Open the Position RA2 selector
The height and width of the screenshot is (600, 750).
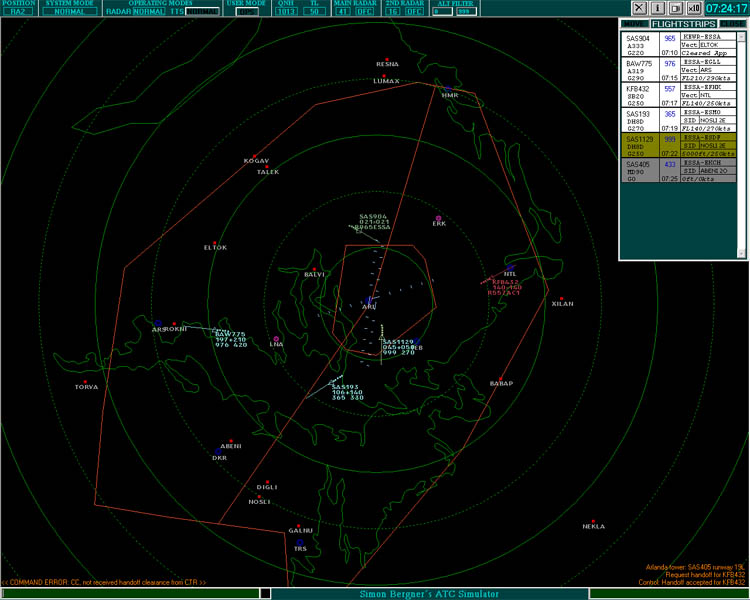click(x=20, y=12)
